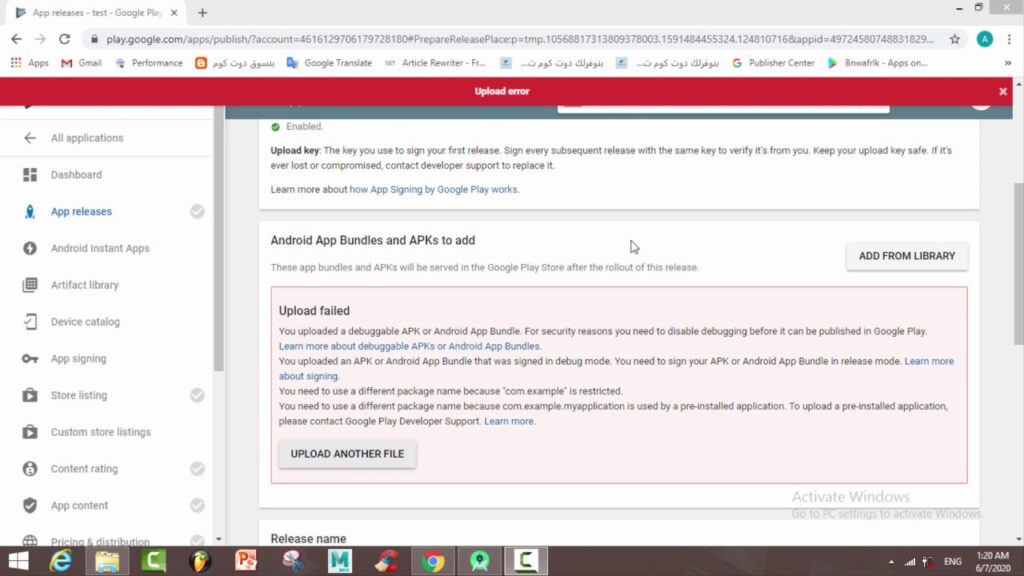This screenshot has width=1024, height=576.
Task: Switch to Chrome in taskbar
Action: point(432,561)
